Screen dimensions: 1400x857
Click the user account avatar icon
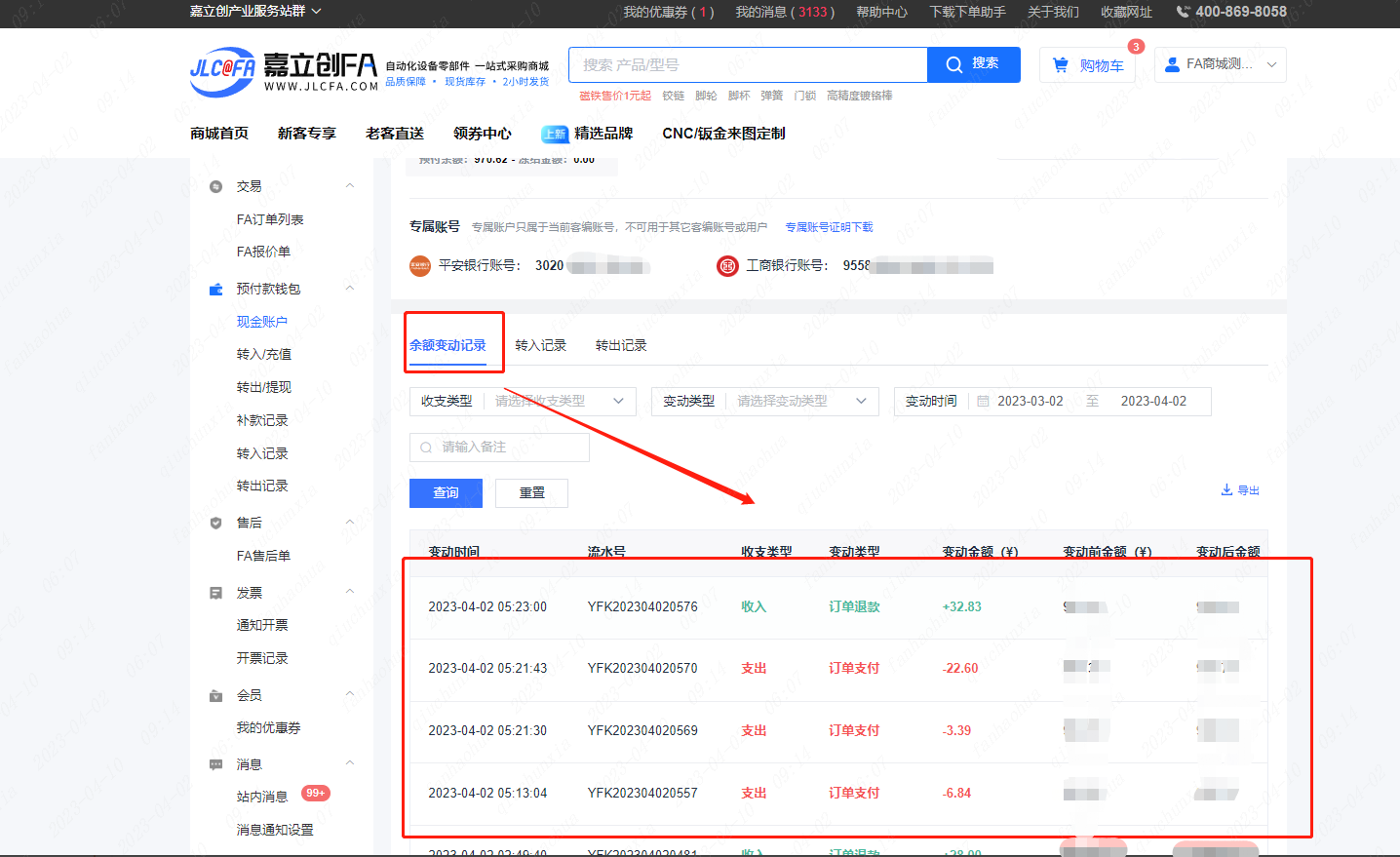coord(1173,64)
